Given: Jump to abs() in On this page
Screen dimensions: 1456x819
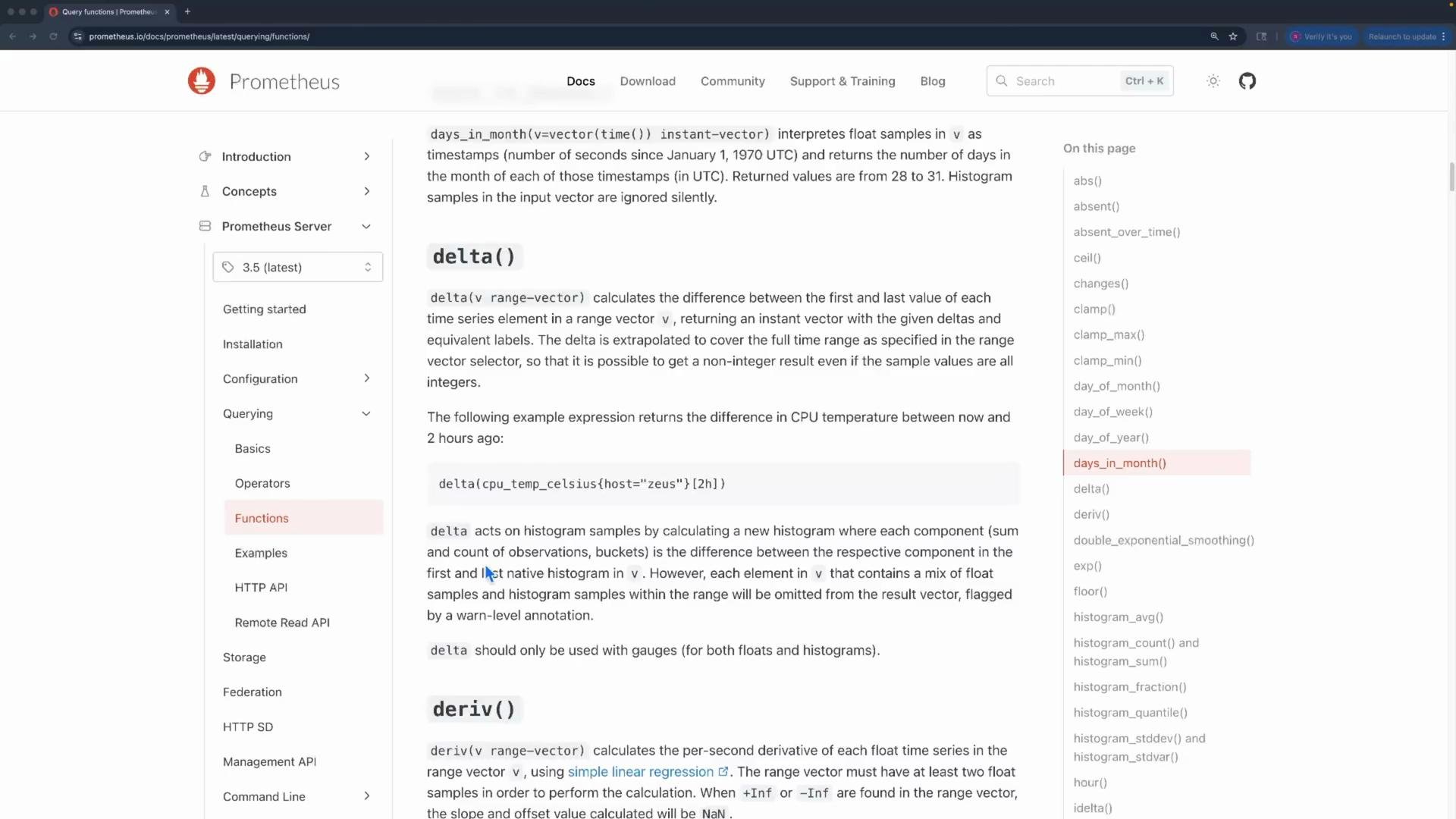Looking at the screenshot, I should (1087, 180).
